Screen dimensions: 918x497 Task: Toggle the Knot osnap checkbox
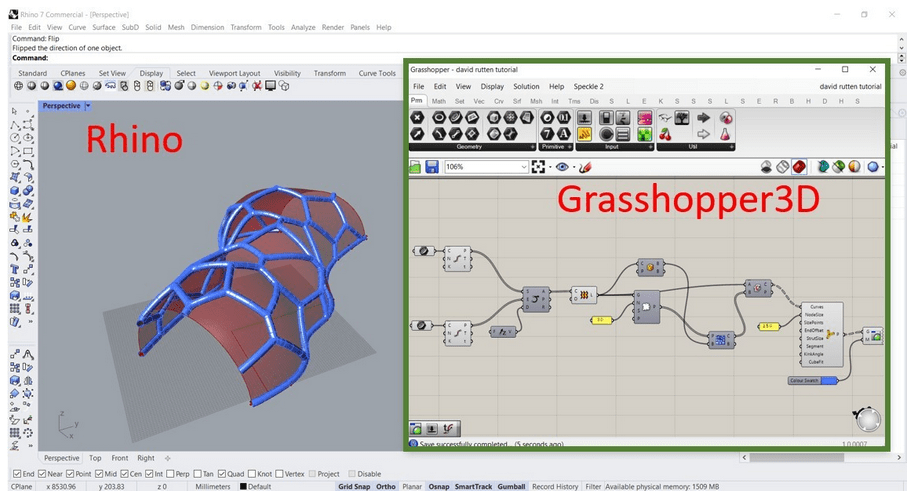251,474
